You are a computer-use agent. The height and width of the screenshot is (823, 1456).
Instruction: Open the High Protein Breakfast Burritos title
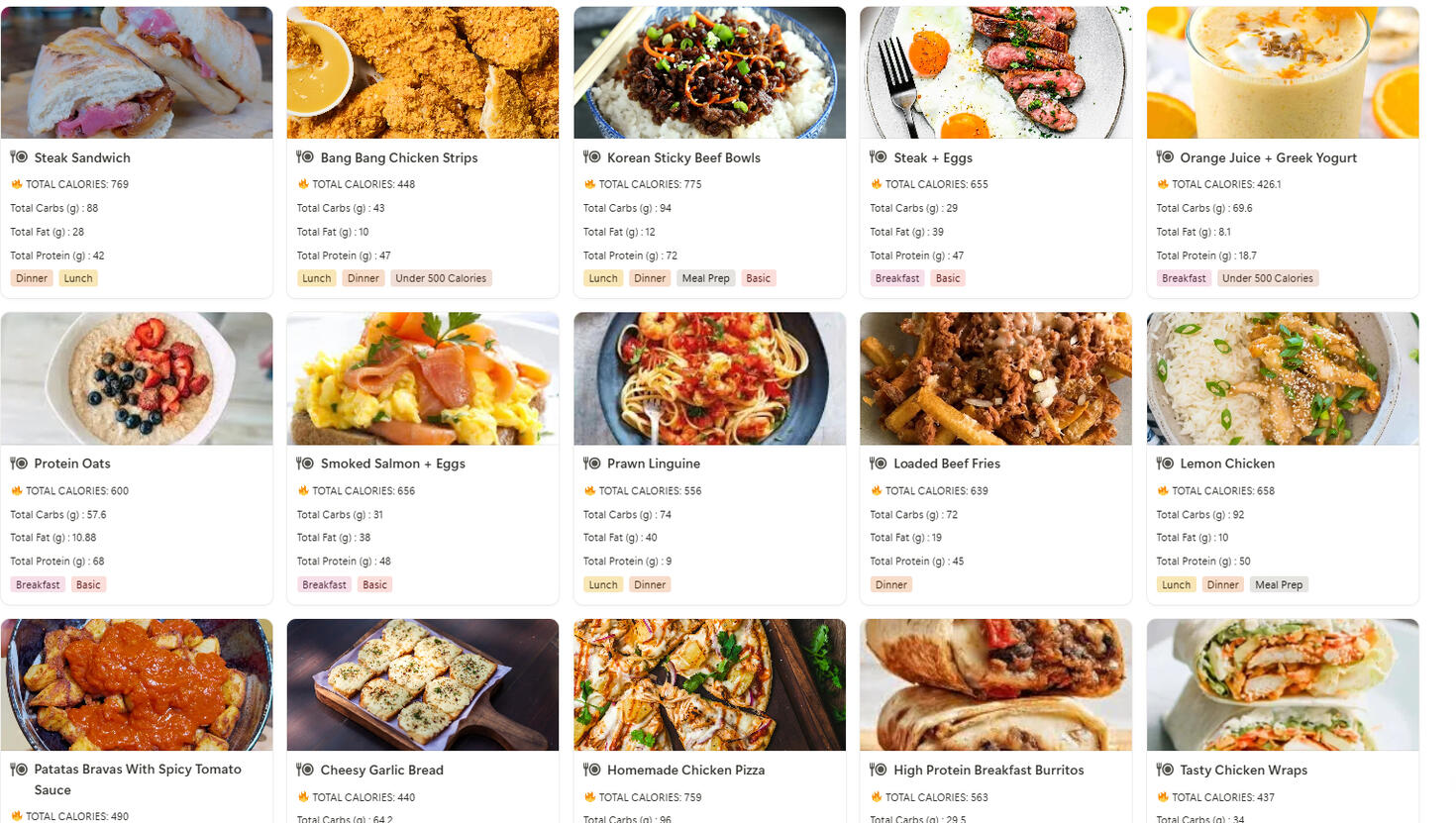(988, 770)
